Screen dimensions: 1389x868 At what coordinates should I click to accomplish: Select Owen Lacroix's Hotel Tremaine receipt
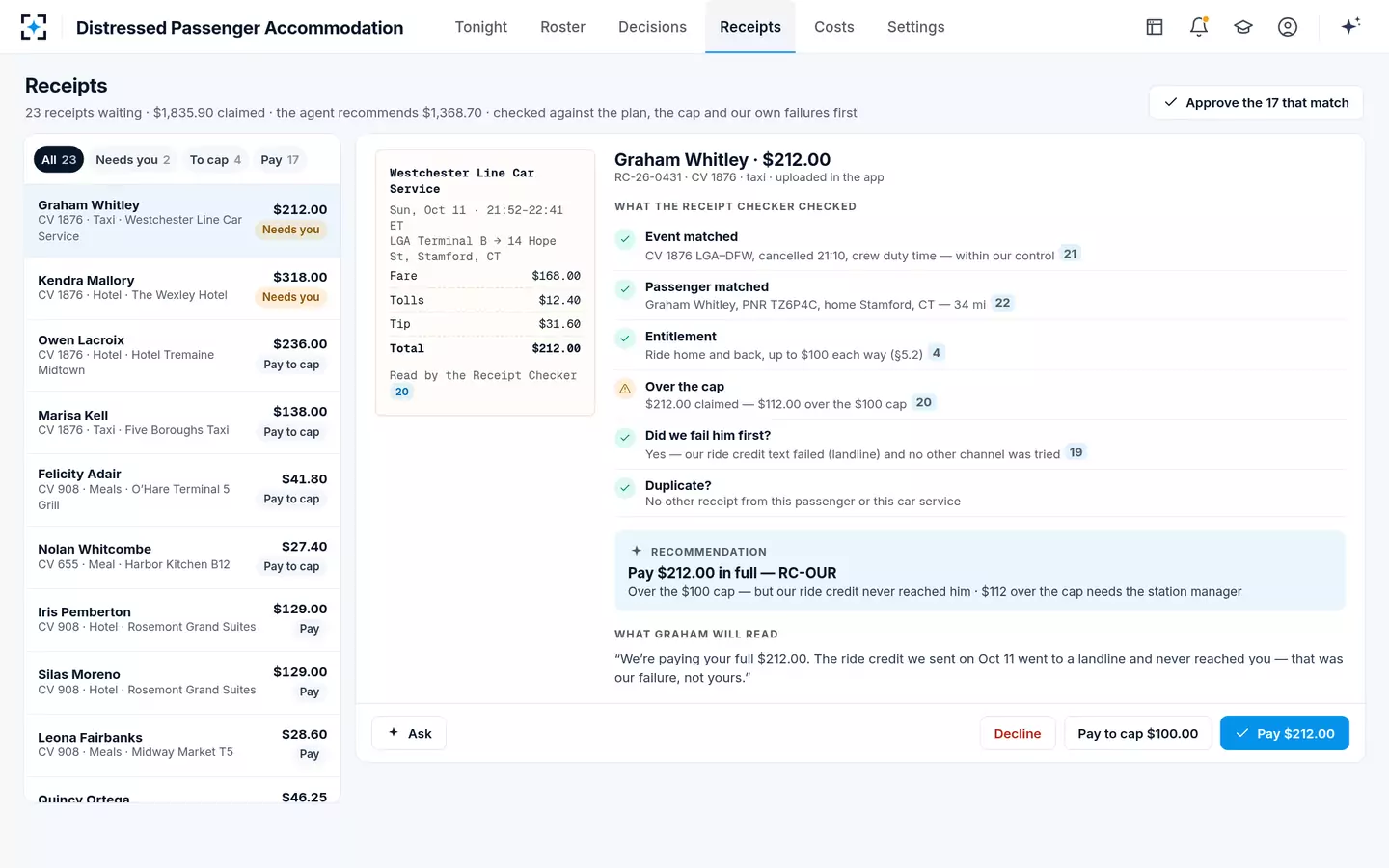[x=182, y=356]
